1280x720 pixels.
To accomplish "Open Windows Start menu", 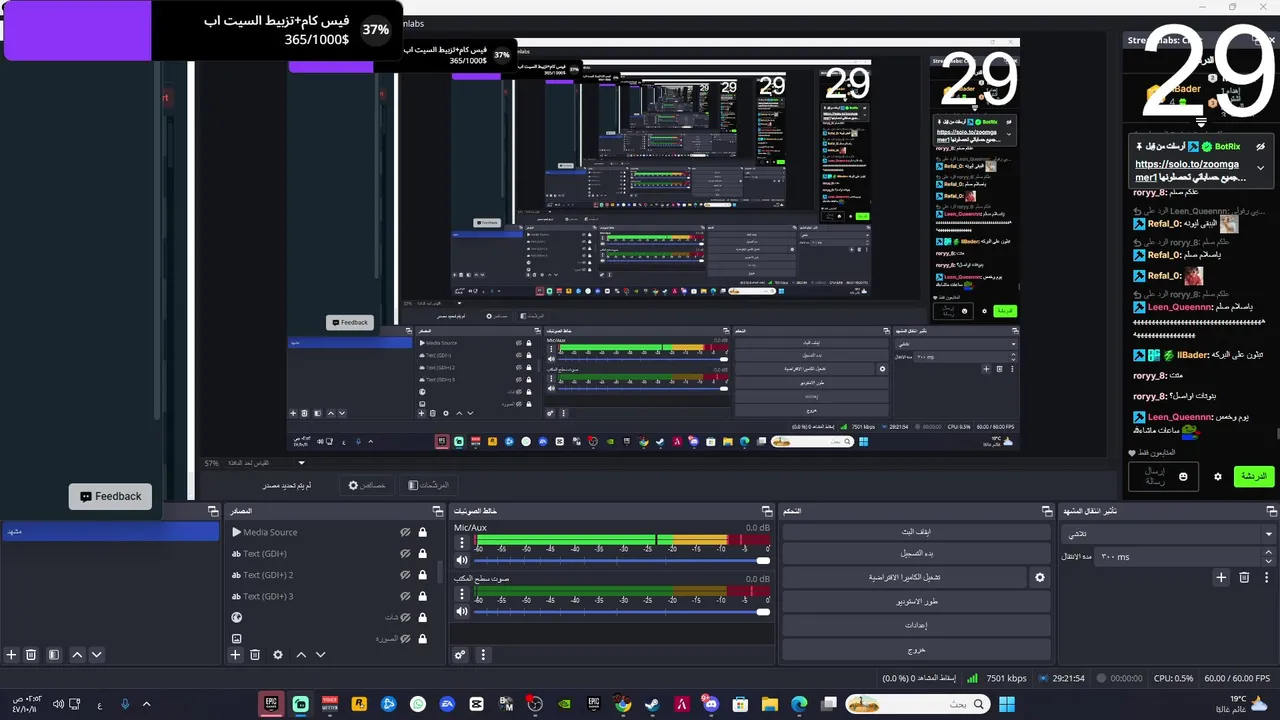I will point(1006,704).
